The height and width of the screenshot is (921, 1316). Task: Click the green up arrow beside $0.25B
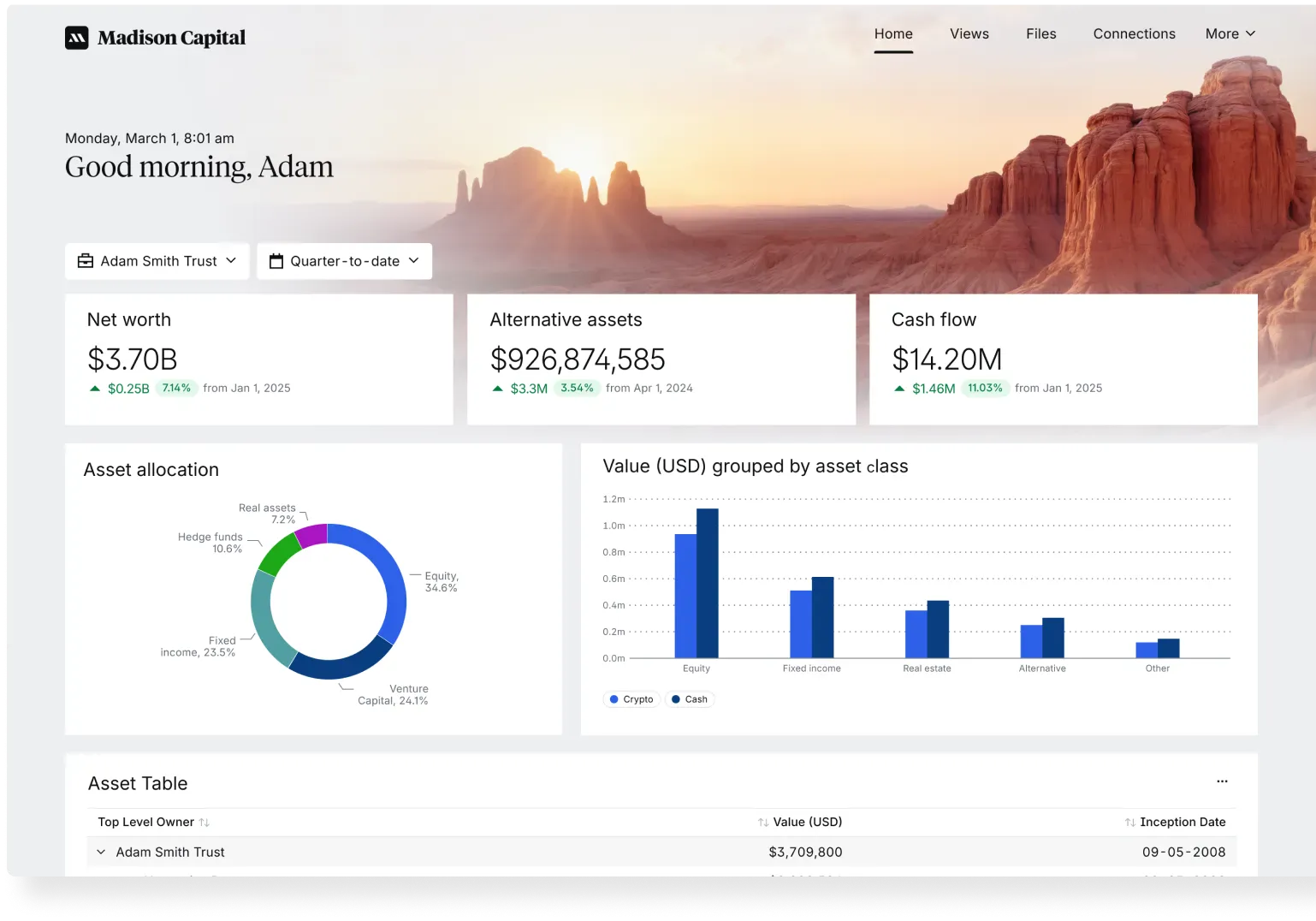point(95,389)
